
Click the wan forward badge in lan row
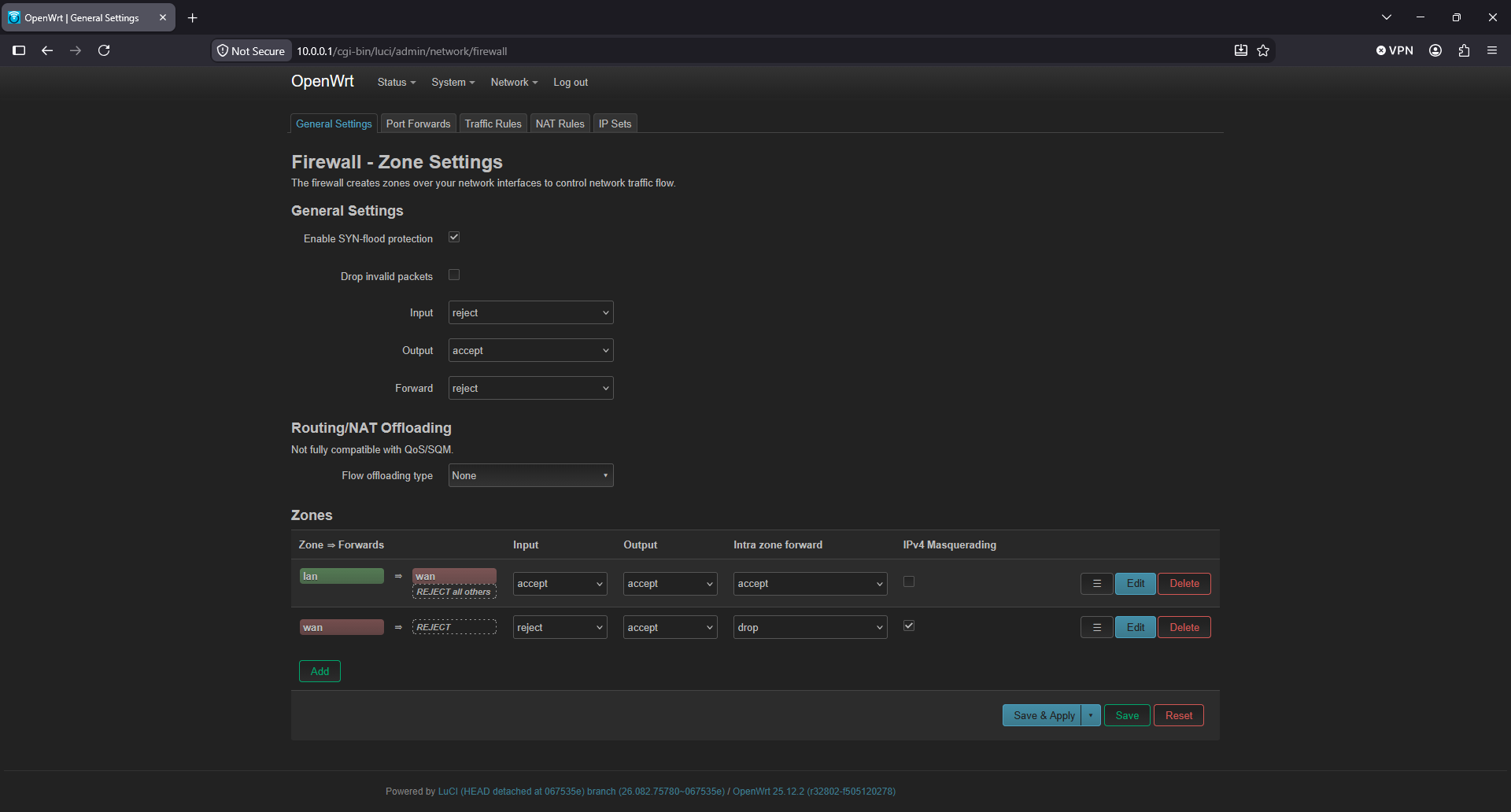pyautogui.click(x=454, y=576)
